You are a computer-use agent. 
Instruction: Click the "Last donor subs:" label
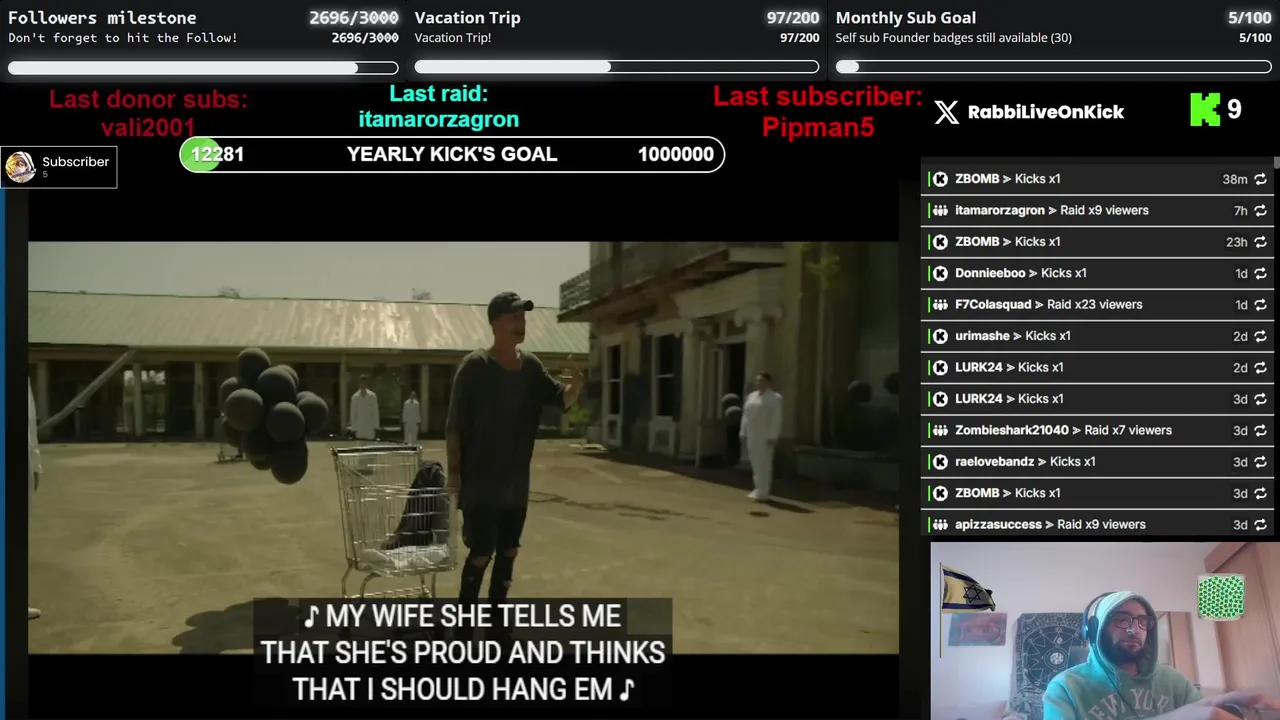[x=148, y=99]
